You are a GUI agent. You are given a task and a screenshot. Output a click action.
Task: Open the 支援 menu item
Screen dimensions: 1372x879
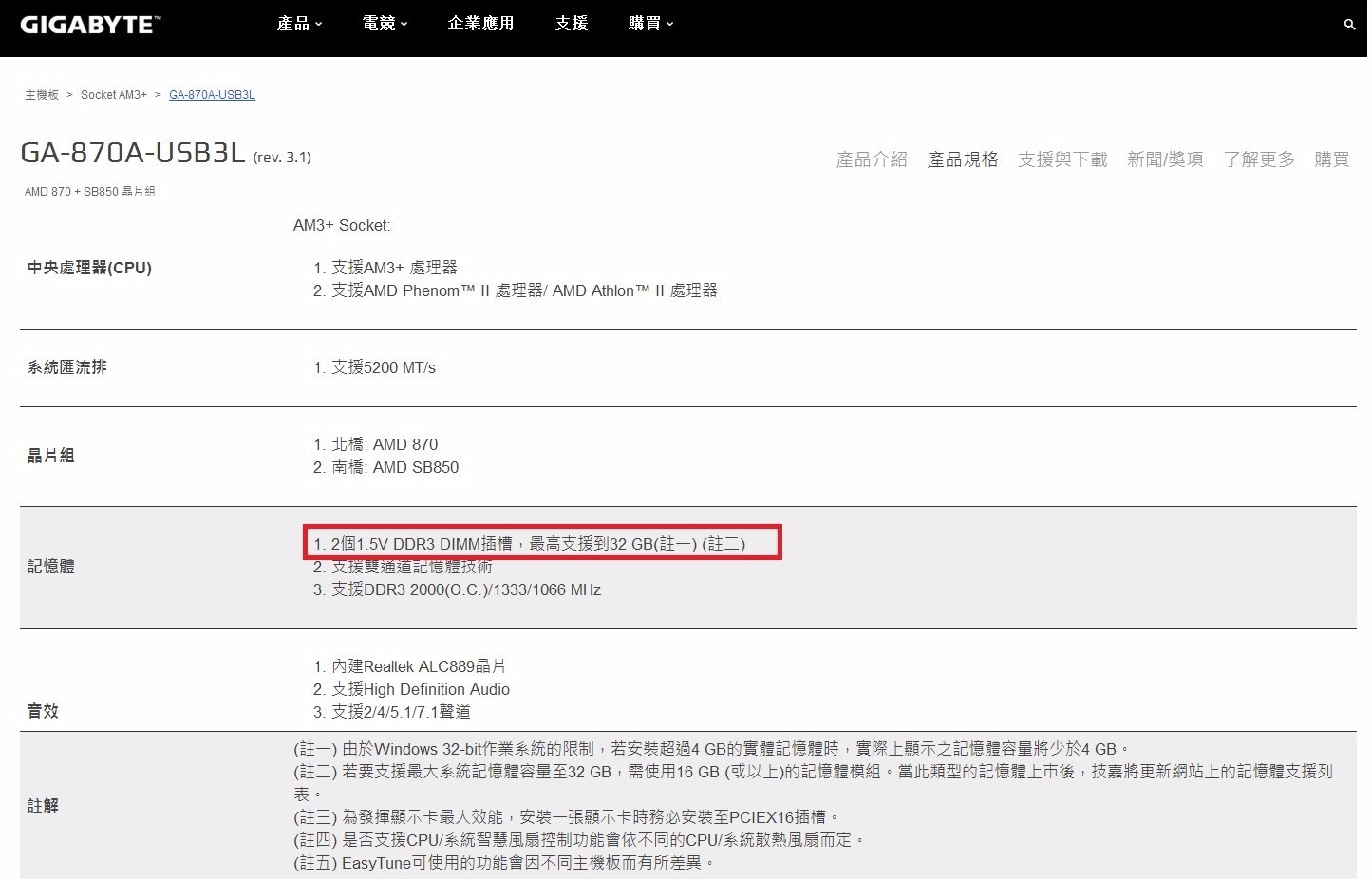tap(572, 24)
